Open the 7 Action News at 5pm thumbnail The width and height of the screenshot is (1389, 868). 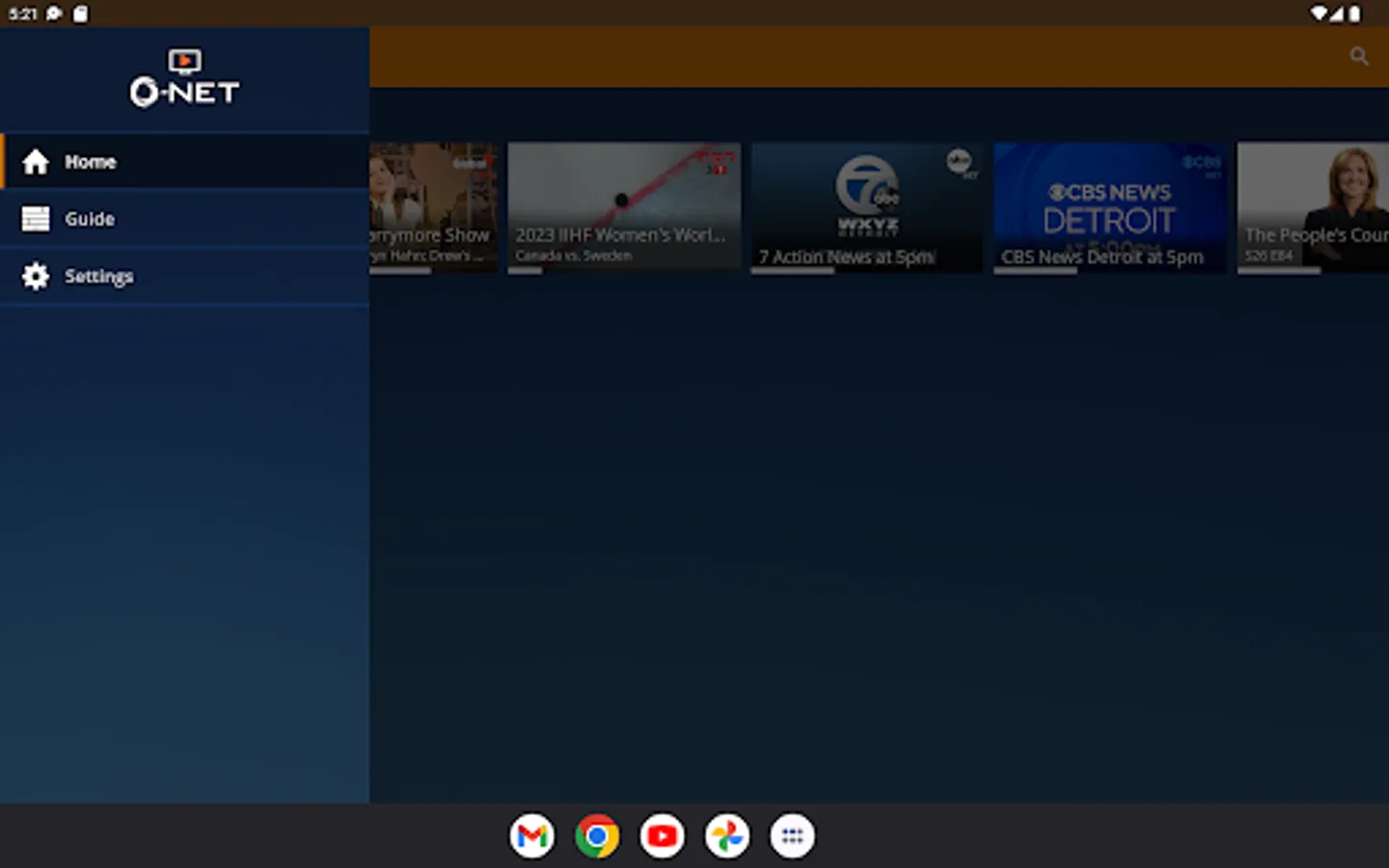click(867, 207)
